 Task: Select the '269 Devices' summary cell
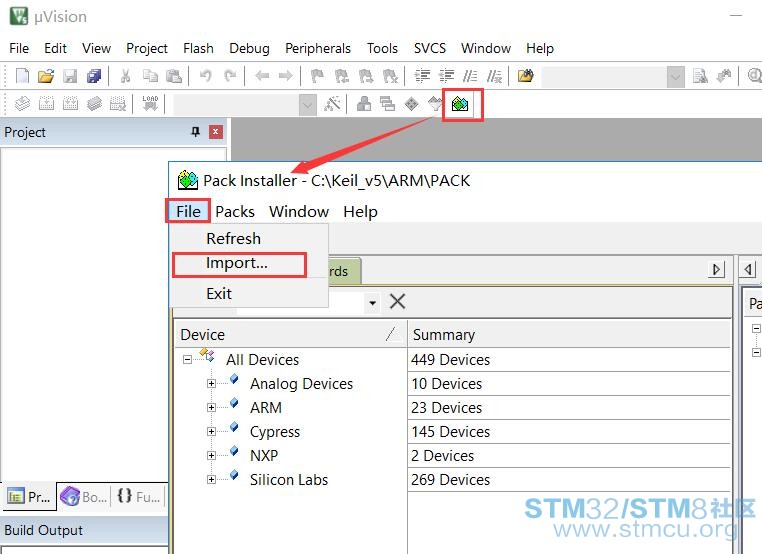pos(569,480)
